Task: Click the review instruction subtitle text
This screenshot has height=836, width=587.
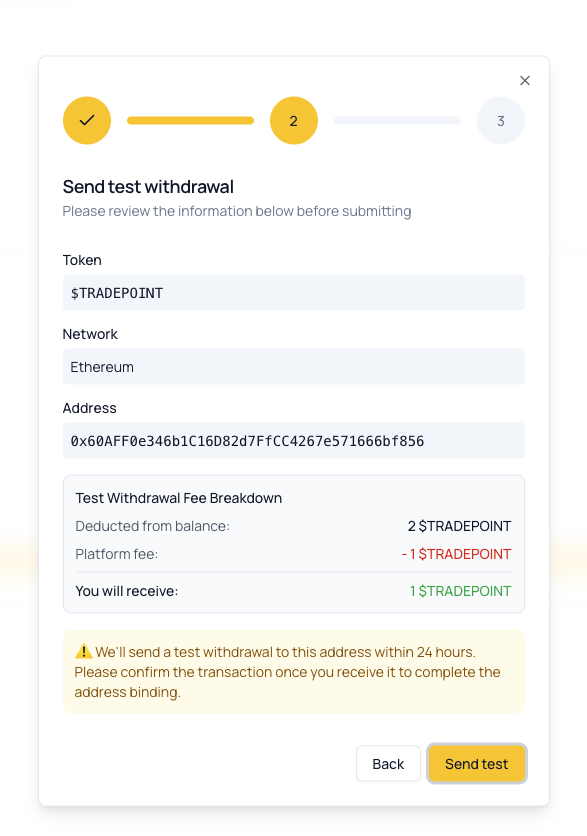Action: [235, 211]
